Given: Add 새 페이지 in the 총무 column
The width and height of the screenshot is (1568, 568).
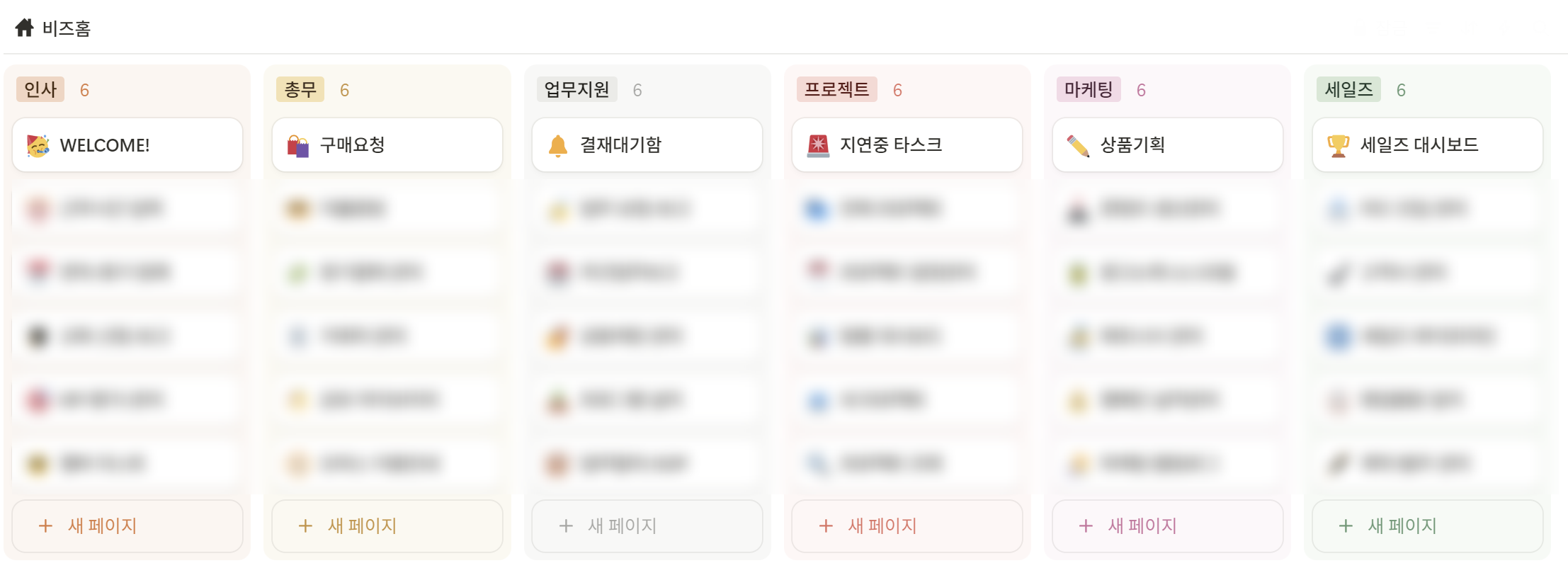Looking at the screenshot, I should click(387, 526).
